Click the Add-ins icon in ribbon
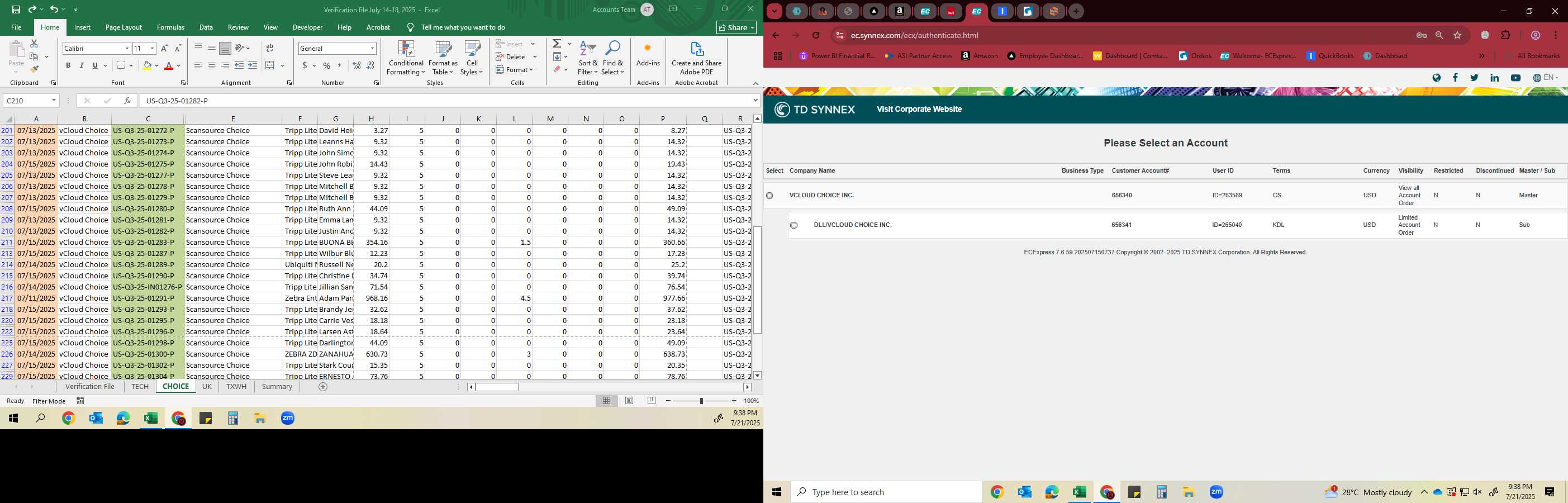This screenshot has height=503, width=1568. pos(648,53)
